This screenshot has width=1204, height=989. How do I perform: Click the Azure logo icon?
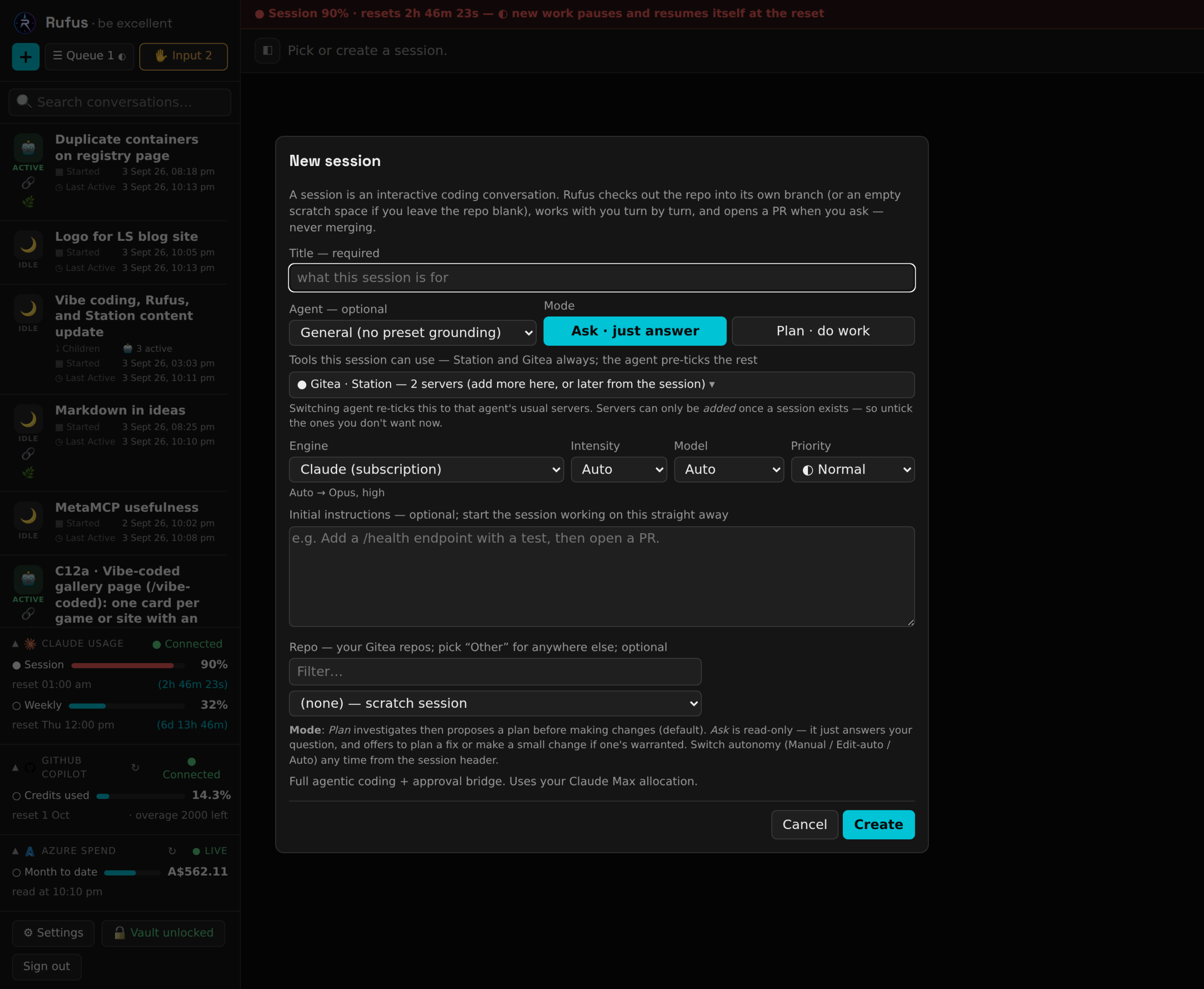30,851
